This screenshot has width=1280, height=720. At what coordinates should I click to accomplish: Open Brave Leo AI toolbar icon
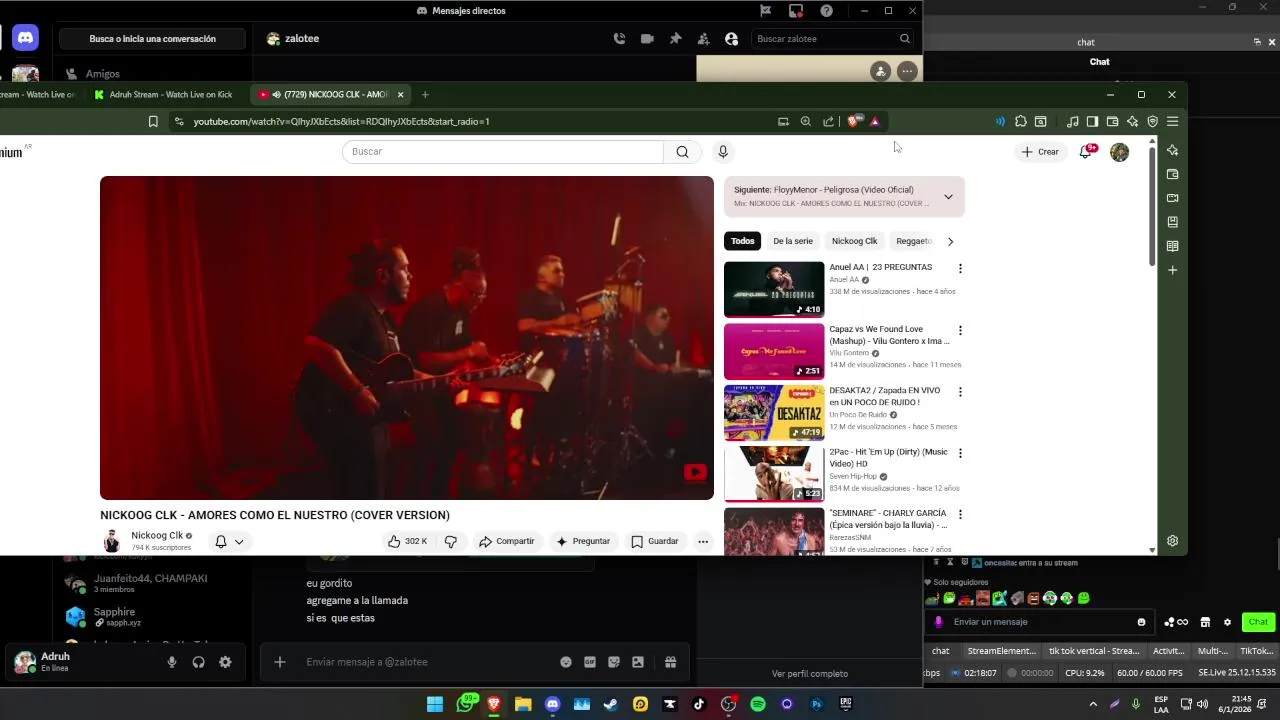pyautogui.click(x=1132, y=122)
